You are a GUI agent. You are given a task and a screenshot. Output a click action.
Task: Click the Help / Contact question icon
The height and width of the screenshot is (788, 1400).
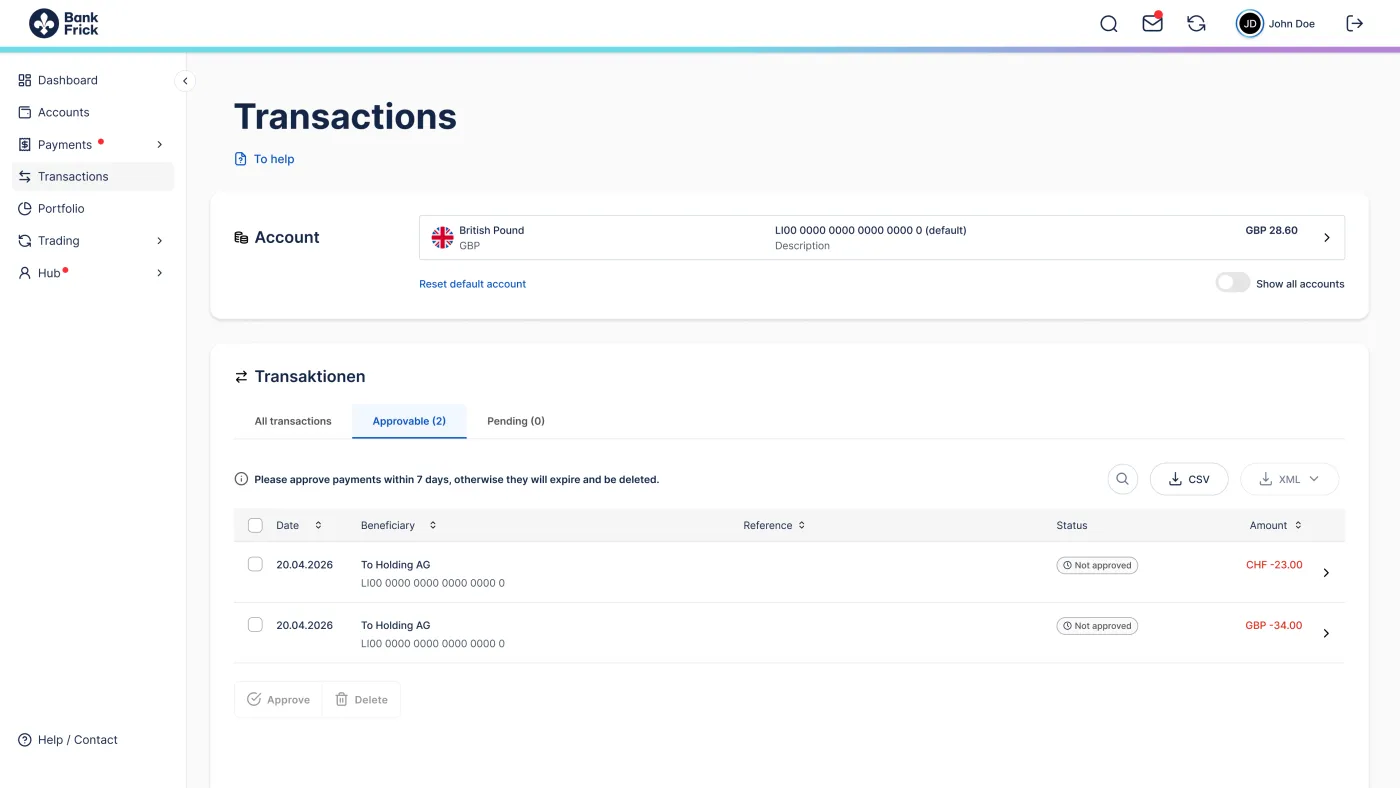coord(25,740)
